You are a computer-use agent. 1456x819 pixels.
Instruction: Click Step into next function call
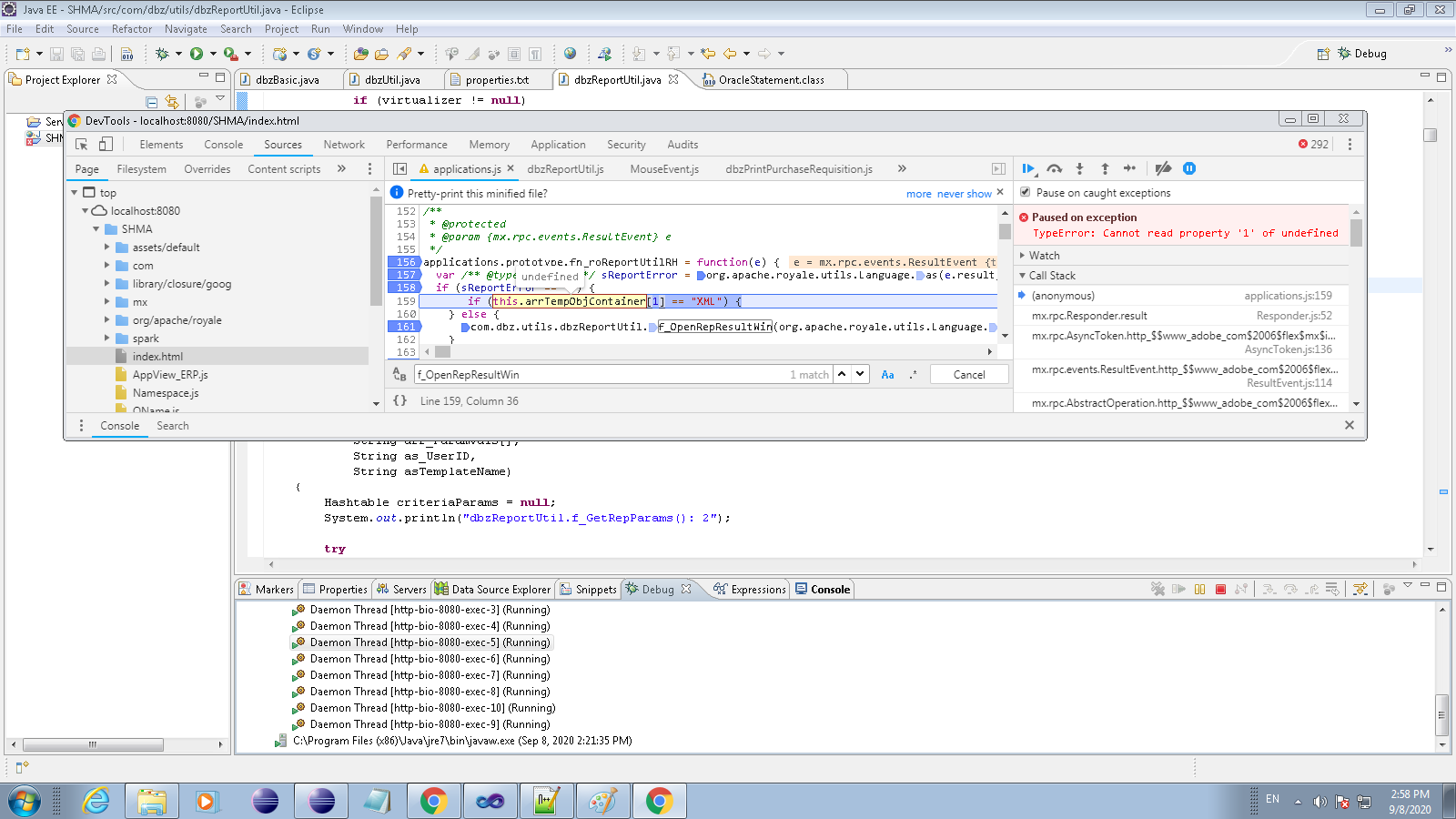(1079, 168)
